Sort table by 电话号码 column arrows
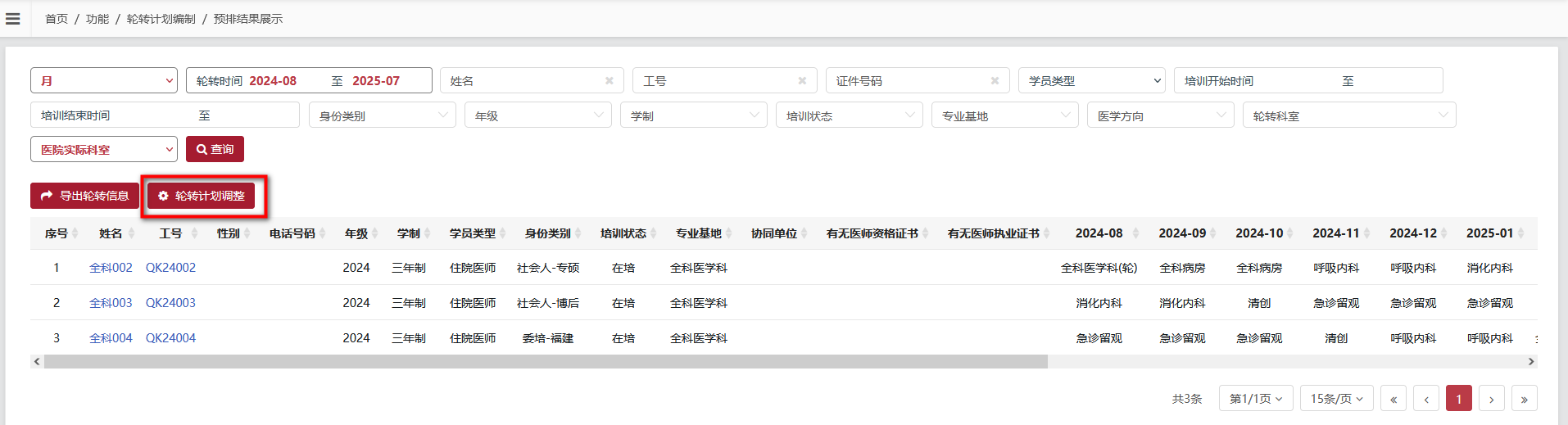This screenshot has width=1568, height=425. pyautogui.click(x=322, y=233)
